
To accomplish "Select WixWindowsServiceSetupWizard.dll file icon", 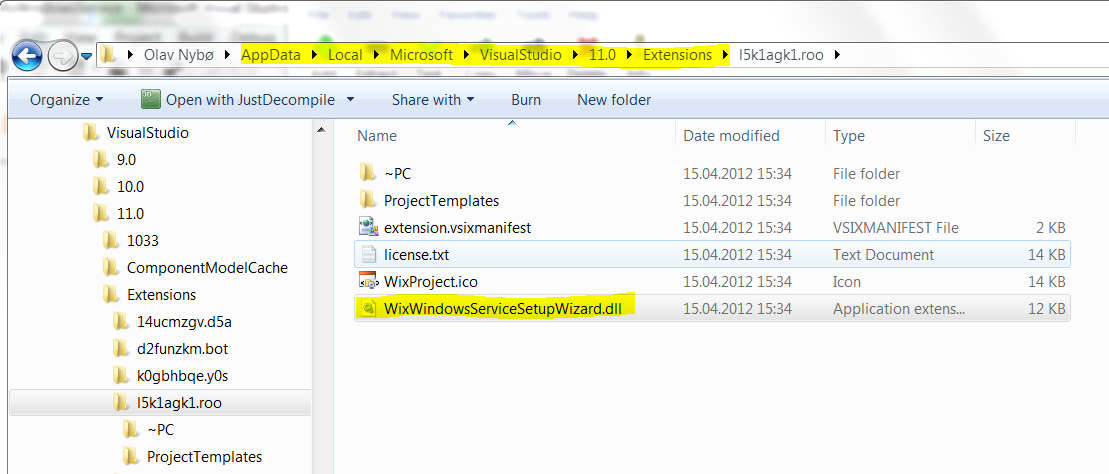I will tap(368, 308).
